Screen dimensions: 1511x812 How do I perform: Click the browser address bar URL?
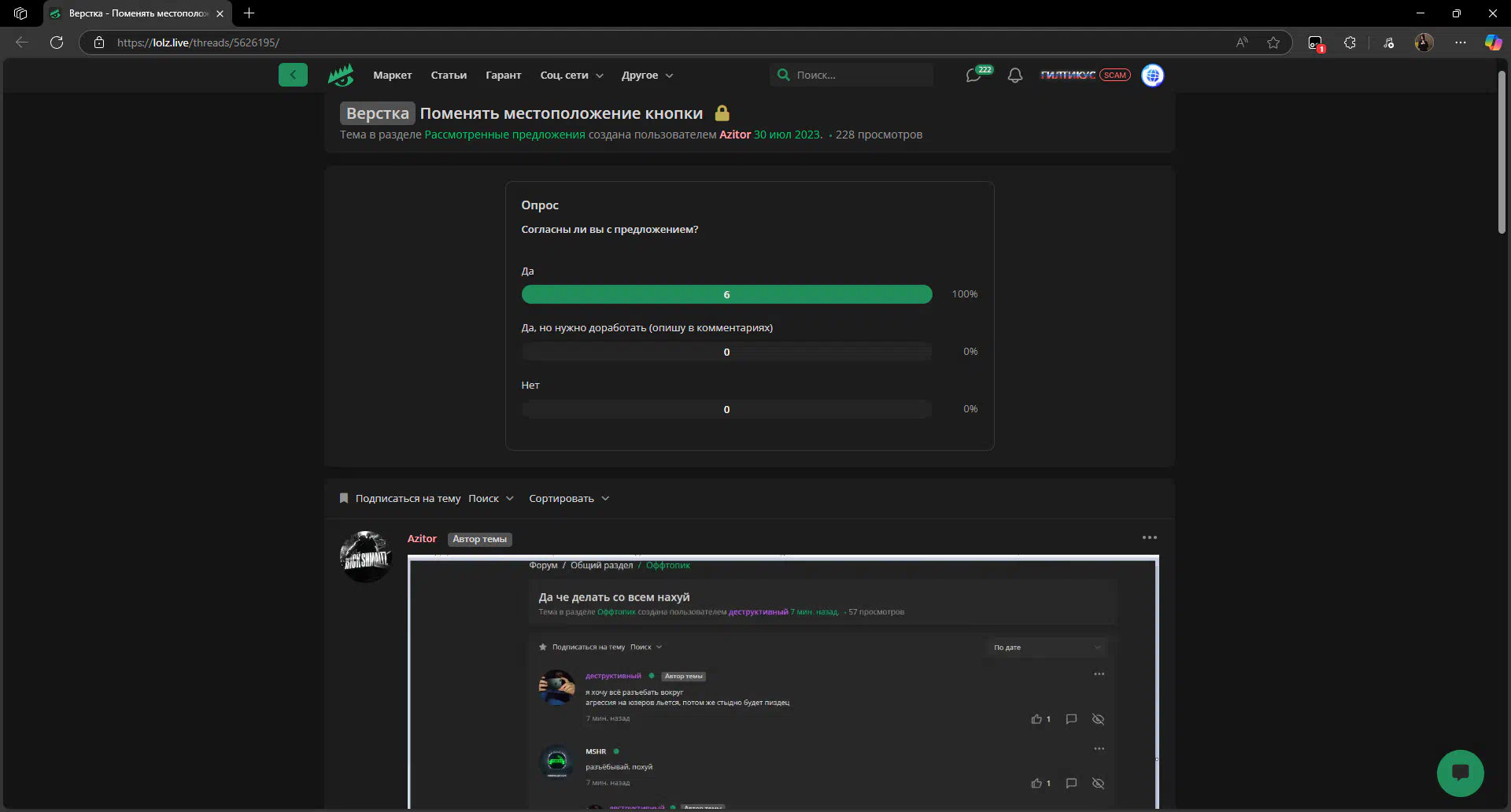coord(198,42)
